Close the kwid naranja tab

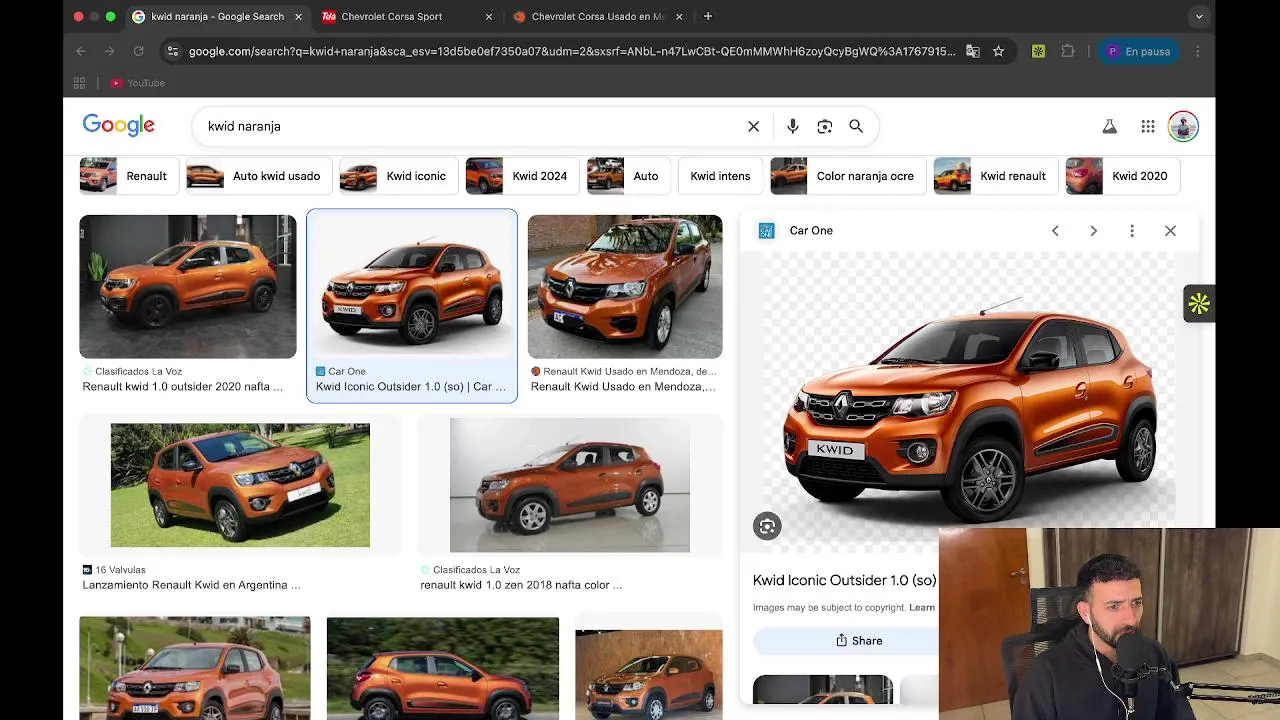[x=298, y=16]
